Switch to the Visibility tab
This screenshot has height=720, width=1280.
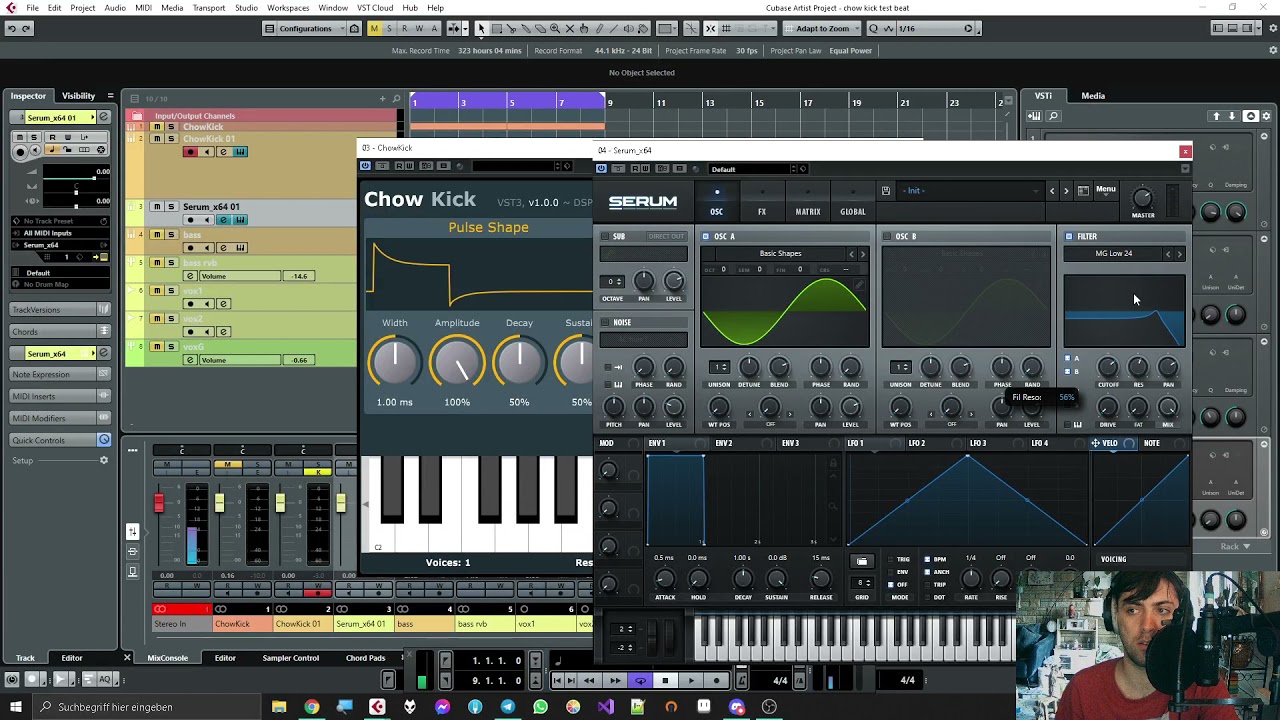78,96
